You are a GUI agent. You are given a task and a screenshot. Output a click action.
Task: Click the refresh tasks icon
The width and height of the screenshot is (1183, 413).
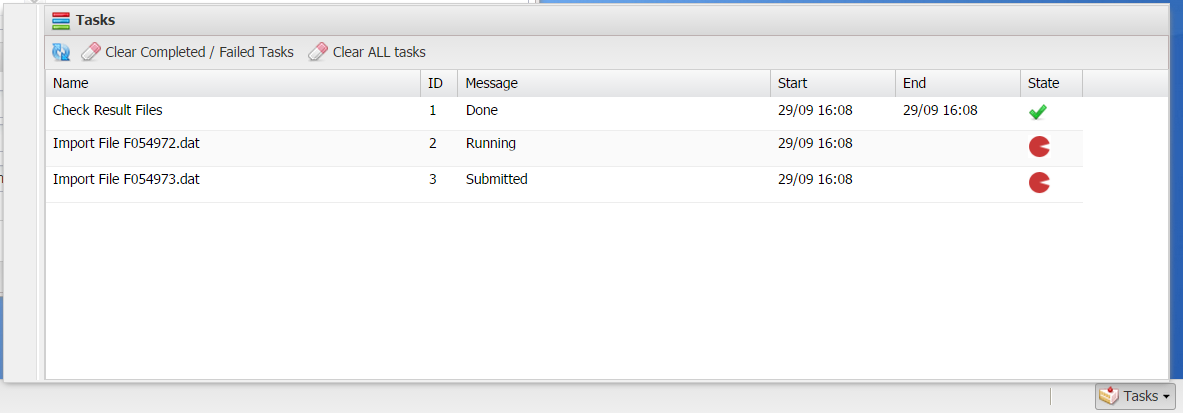coord(61,52)
